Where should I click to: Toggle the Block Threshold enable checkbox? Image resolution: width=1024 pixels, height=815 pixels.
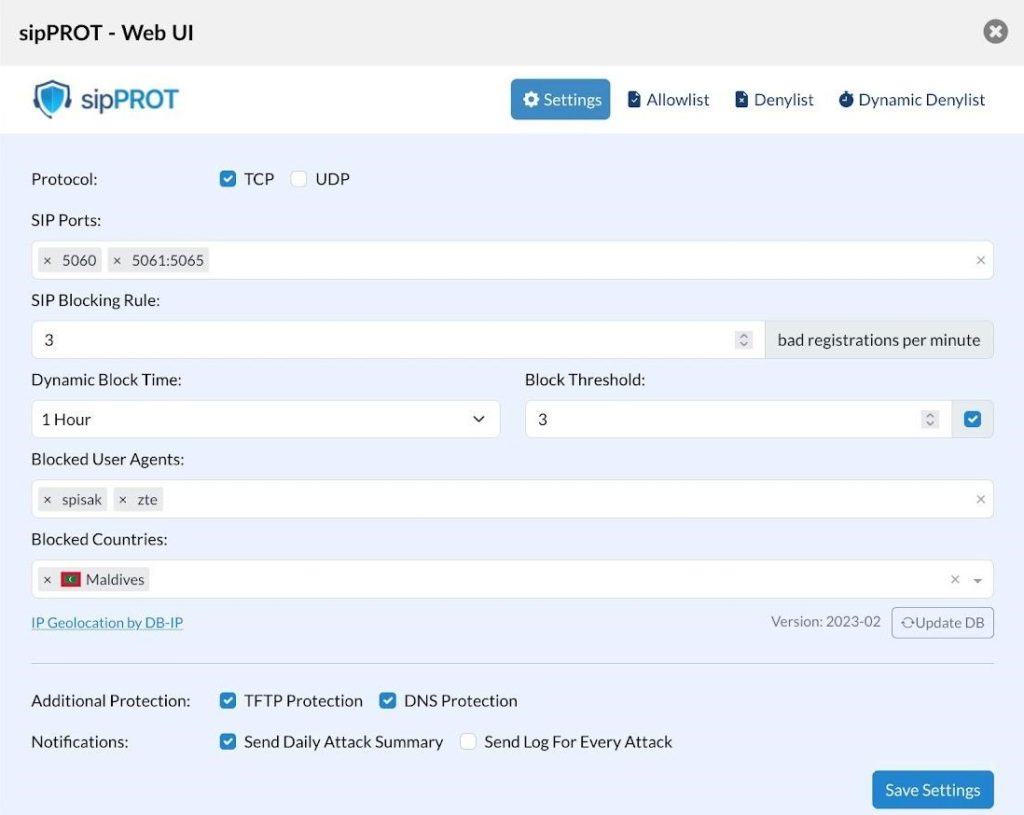point(972,419)
